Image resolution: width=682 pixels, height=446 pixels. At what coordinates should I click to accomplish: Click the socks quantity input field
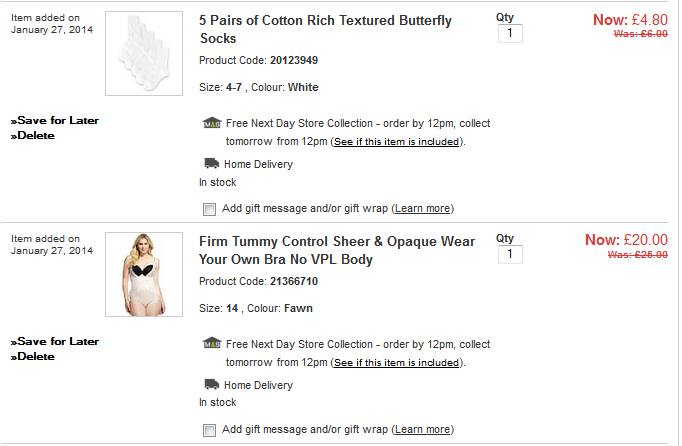(509, 34)
